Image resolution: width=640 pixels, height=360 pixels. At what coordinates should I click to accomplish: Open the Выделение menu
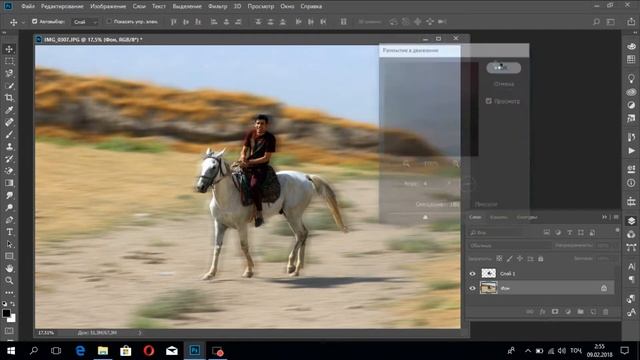[187, 6]
